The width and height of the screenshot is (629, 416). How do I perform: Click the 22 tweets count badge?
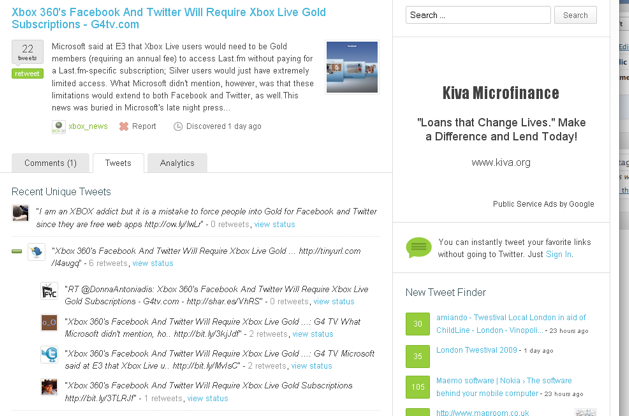(x=27, y=52)
